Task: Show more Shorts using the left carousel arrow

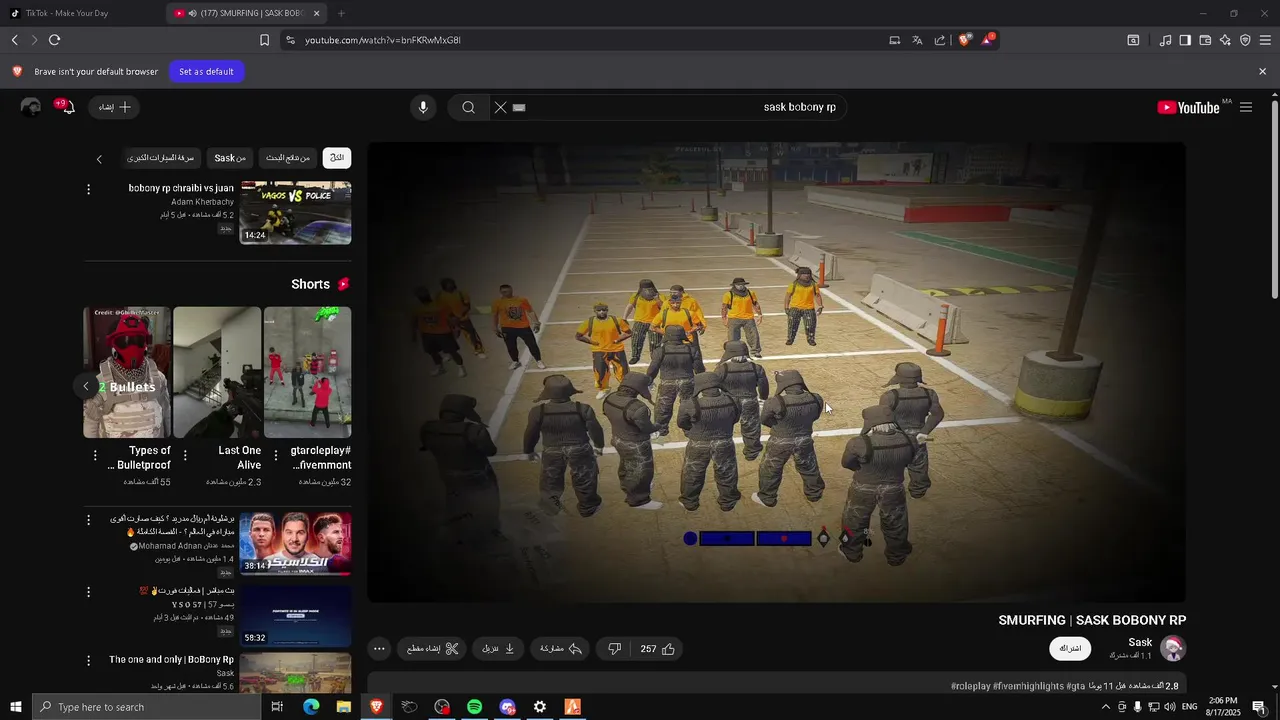Action: pos(86,386)
